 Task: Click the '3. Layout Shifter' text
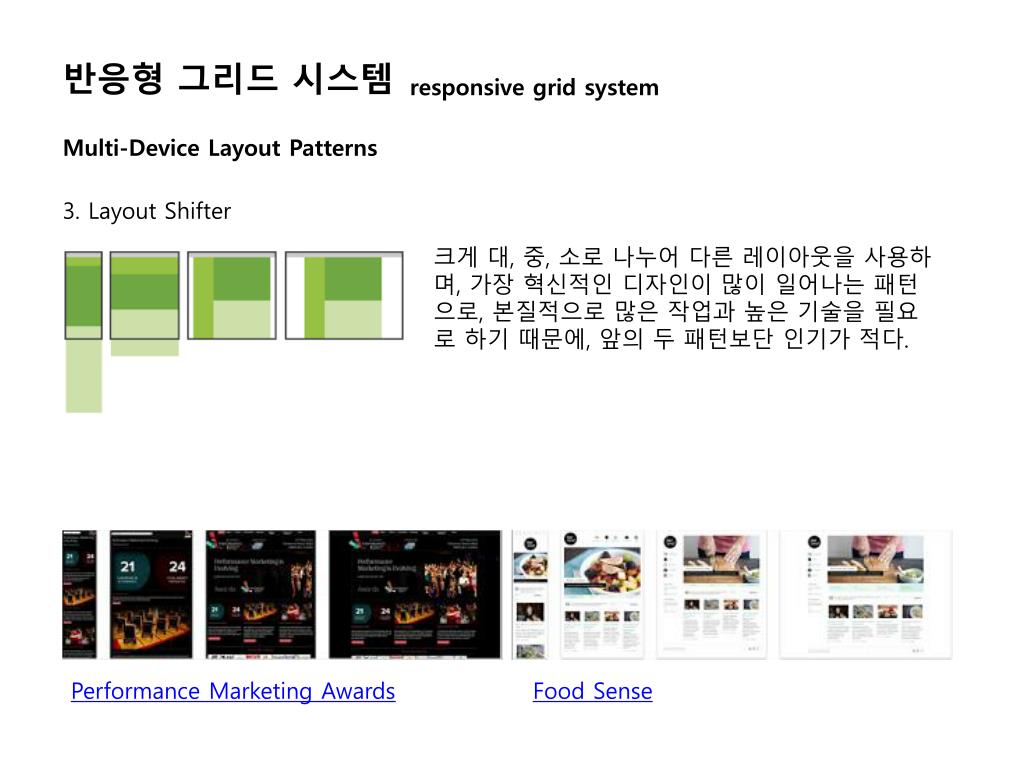147,211
